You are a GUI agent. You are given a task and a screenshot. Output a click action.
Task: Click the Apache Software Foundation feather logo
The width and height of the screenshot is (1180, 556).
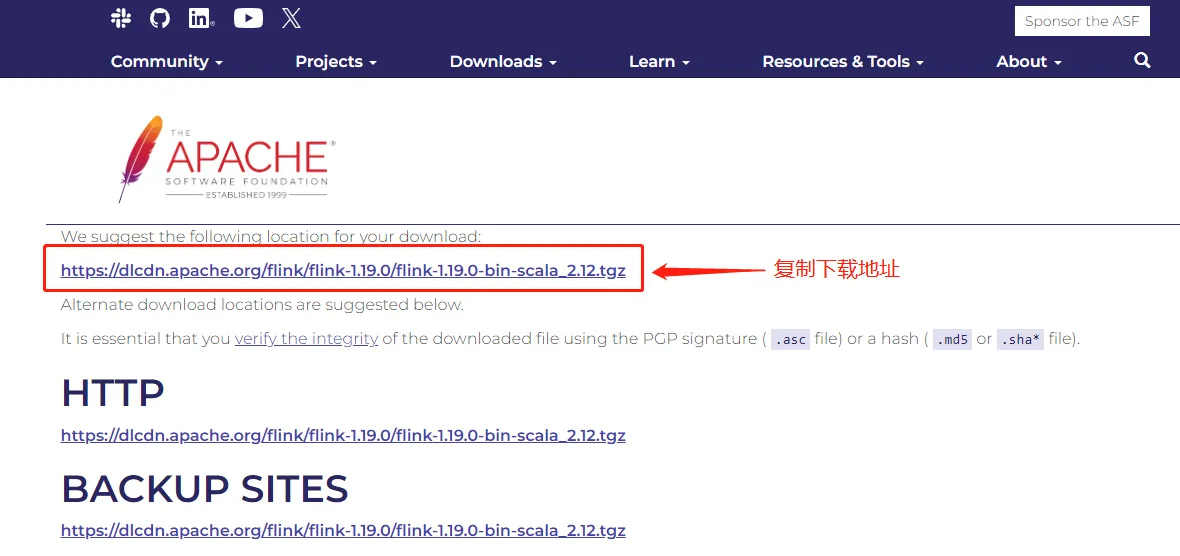(x=225, y=159)
